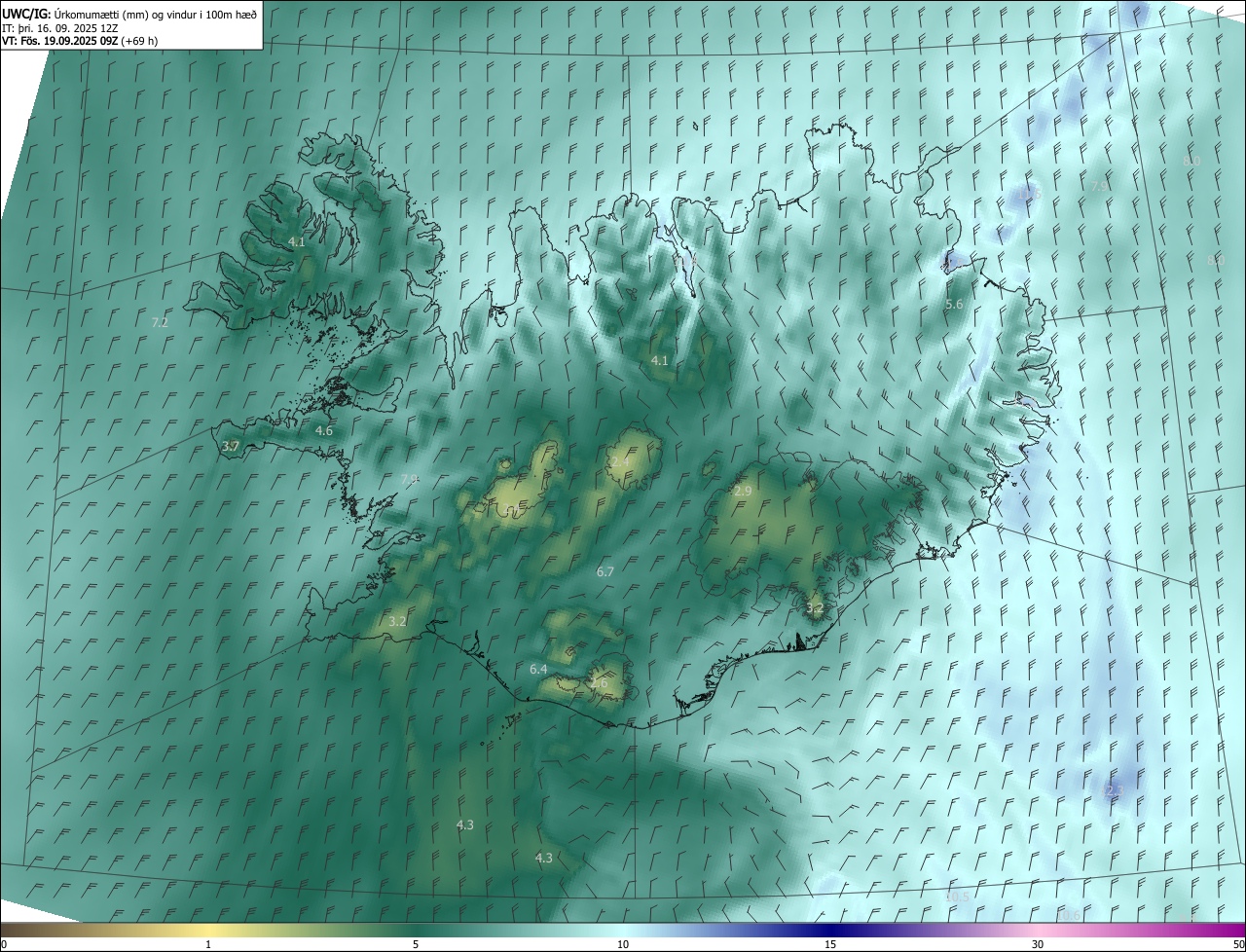
Task: Click the "UWC/IG:" label in header box
Action: [26, 14]
